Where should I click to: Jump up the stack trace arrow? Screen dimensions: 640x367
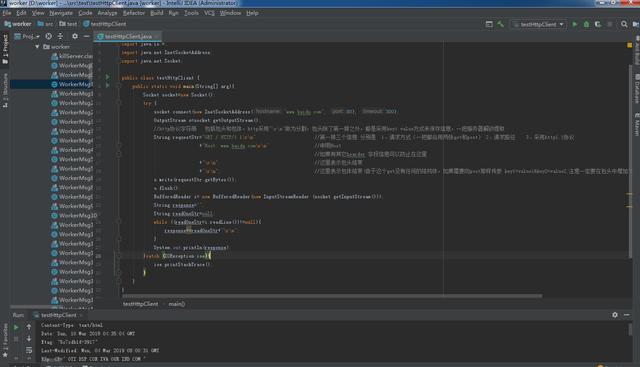click(29, 327)
